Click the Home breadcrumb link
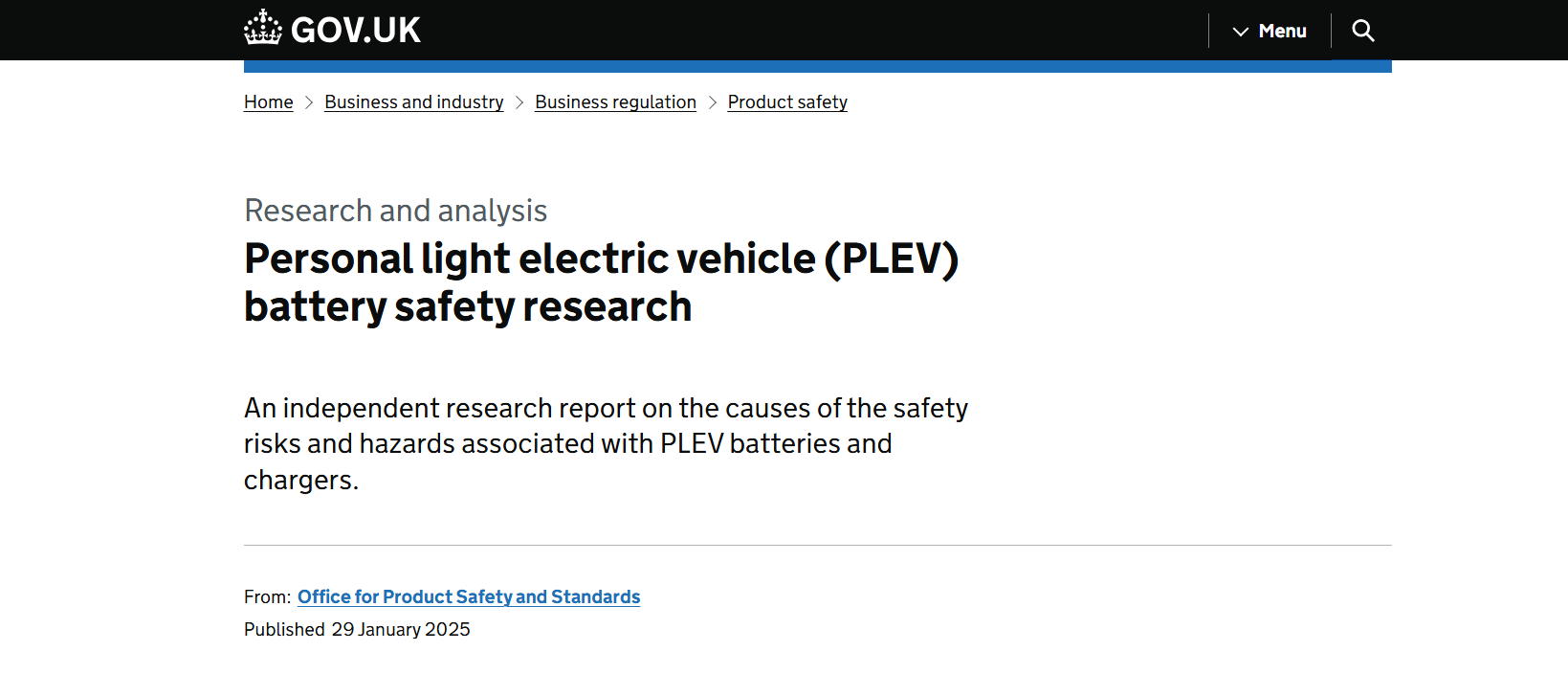 click(x=268, y=101)
